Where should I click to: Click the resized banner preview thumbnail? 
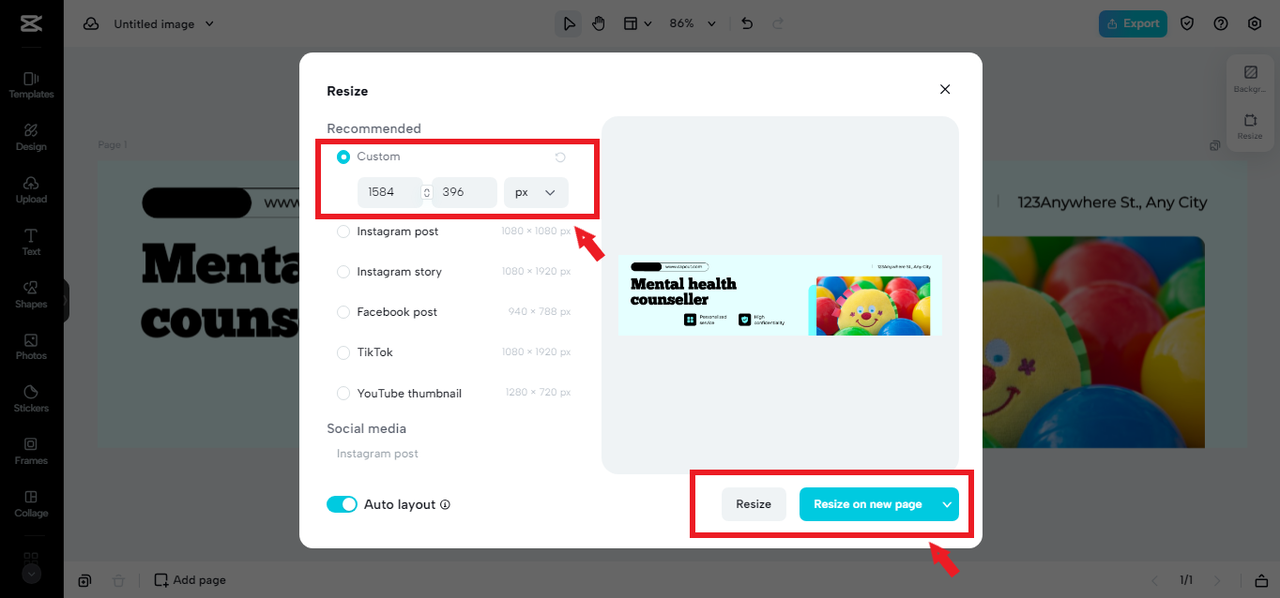tap(780, 295)
